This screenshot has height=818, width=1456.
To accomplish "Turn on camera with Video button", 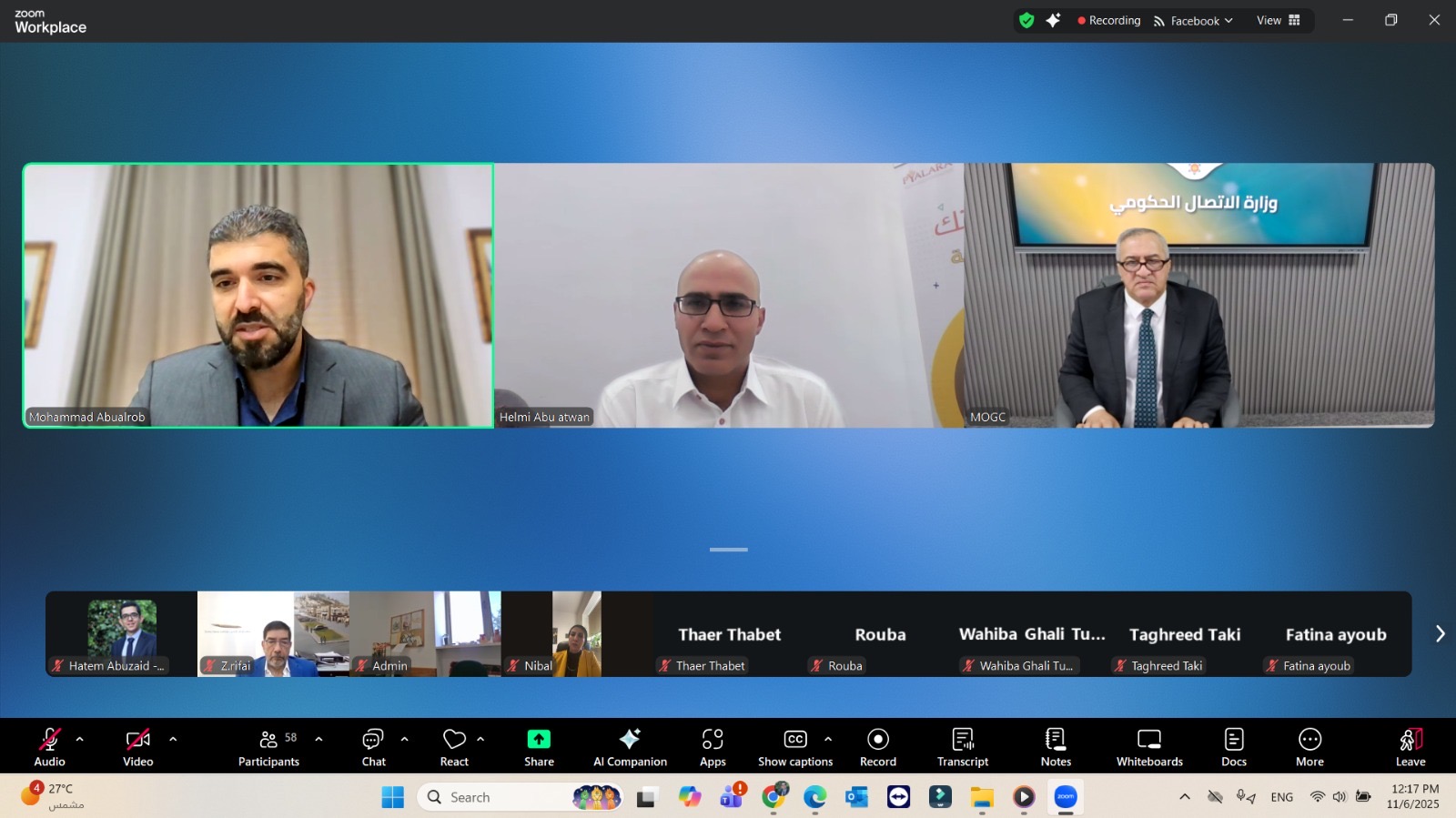I will [x=138, y=746].
